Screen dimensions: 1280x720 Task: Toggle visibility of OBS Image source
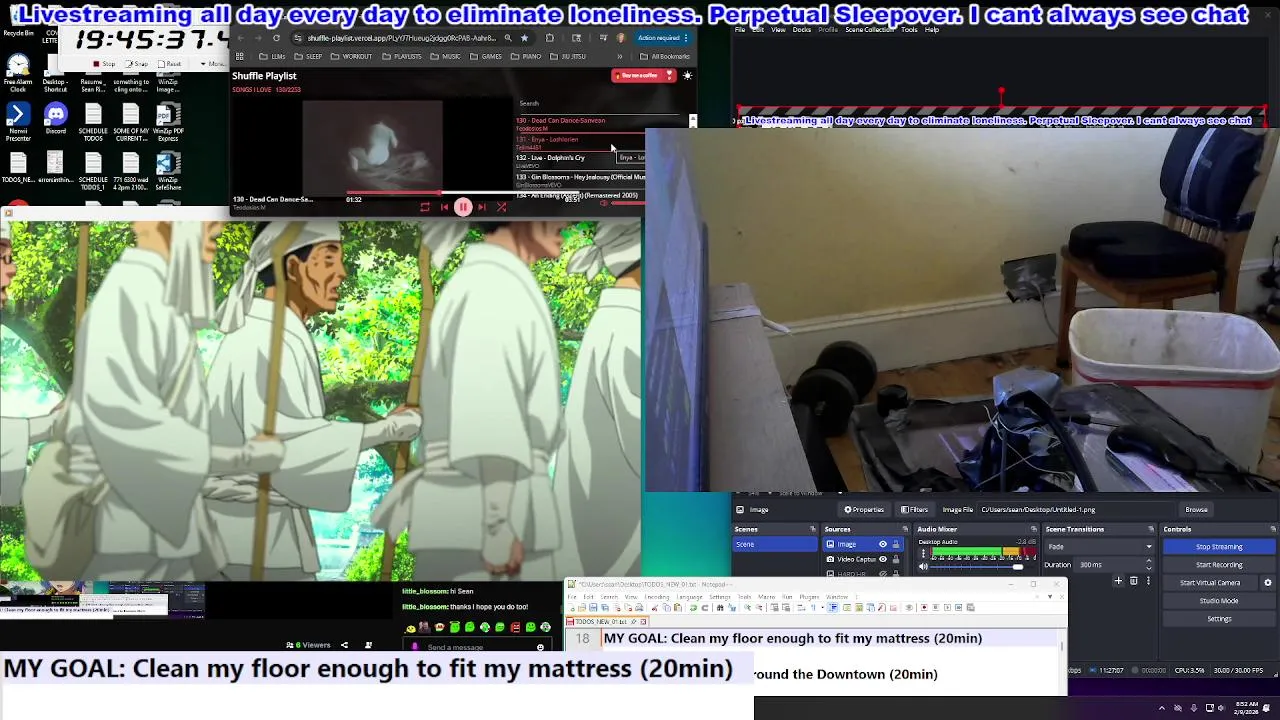tap(883, 545)
